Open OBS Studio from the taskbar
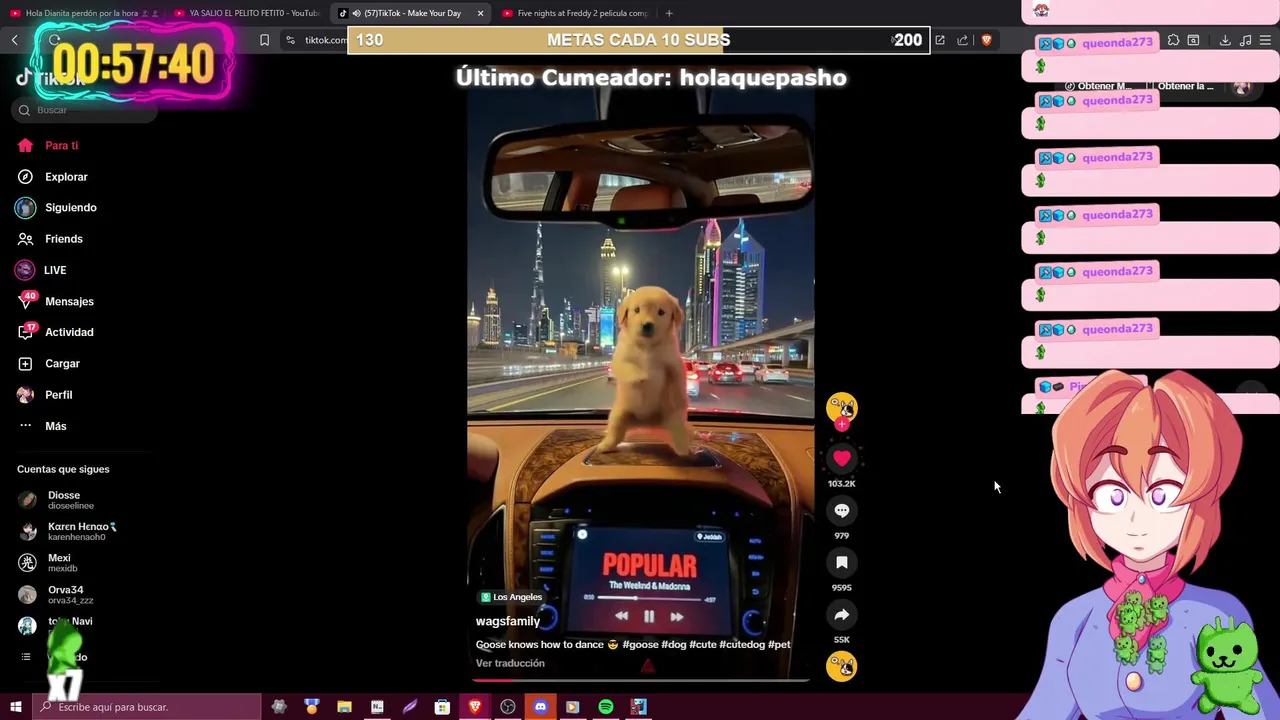 pos(508,707)
